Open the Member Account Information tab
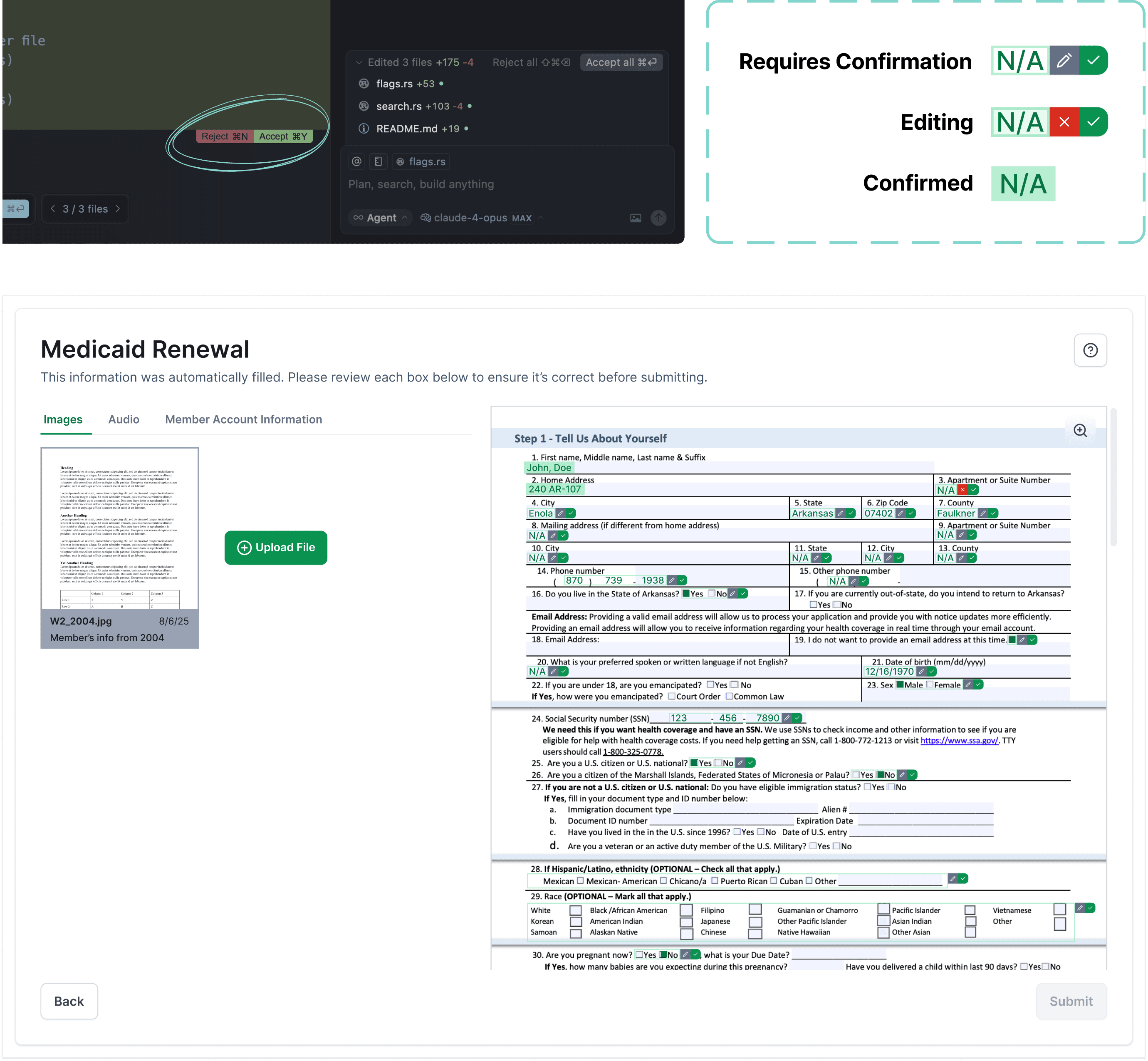Viewport: 1148px width, 1061px height. (243, 420)
